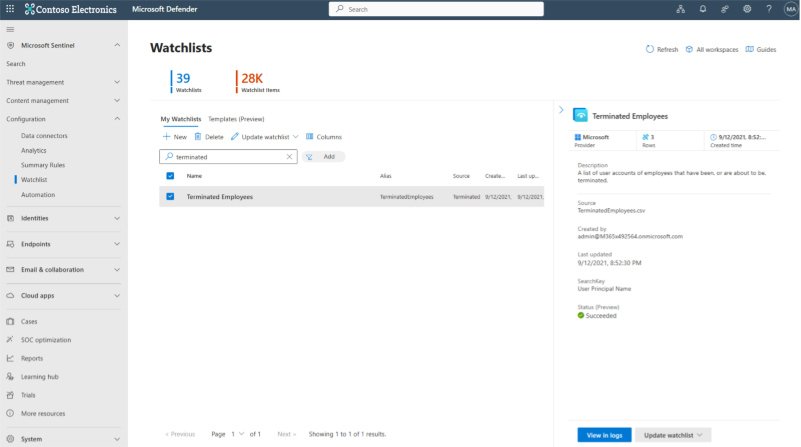
Task: Sort by the Name column header
Action: click(194, 176)
